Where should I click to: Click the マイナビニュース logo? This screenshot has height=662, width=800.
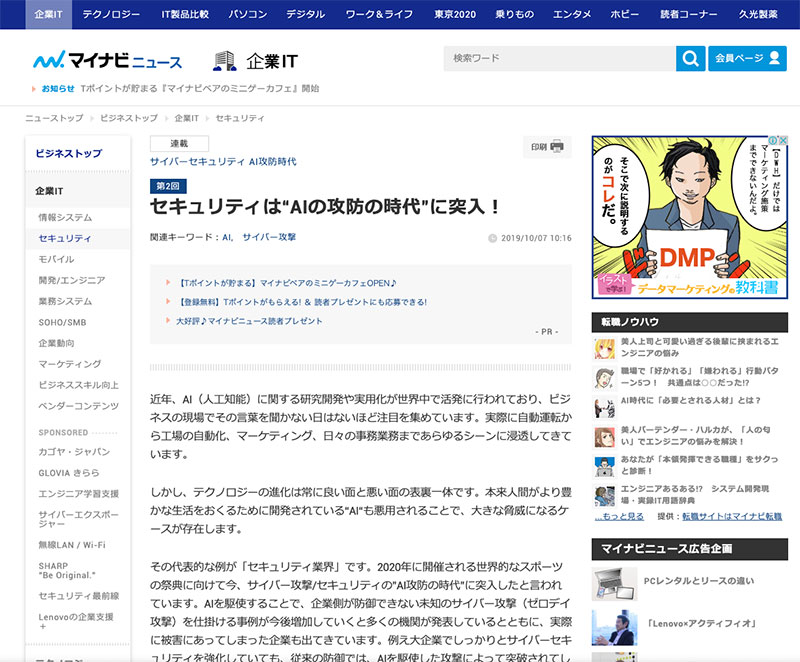coord(106,60)
